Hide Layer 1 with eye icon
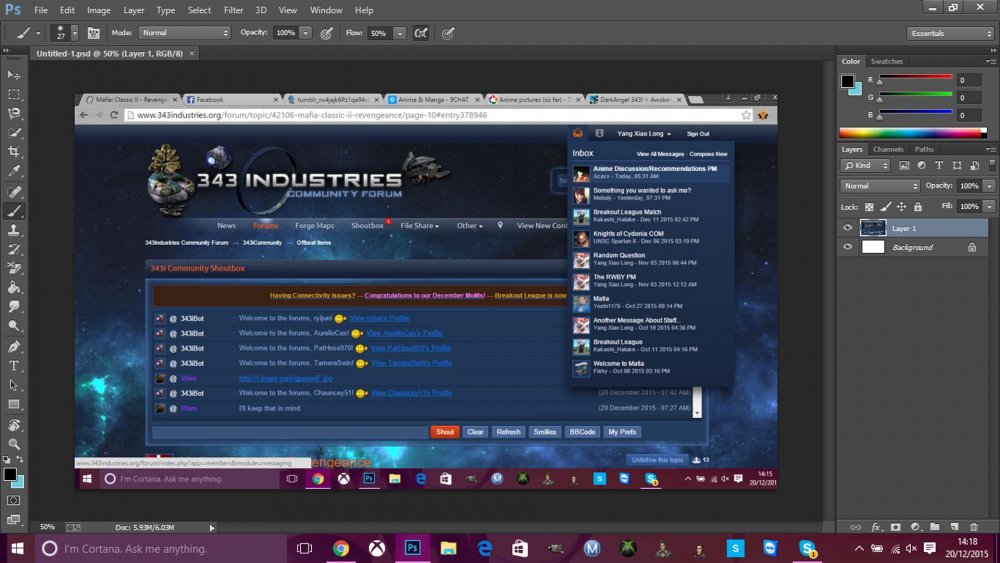The width and height of the screenshot is (1000, 563). (848, 228)
